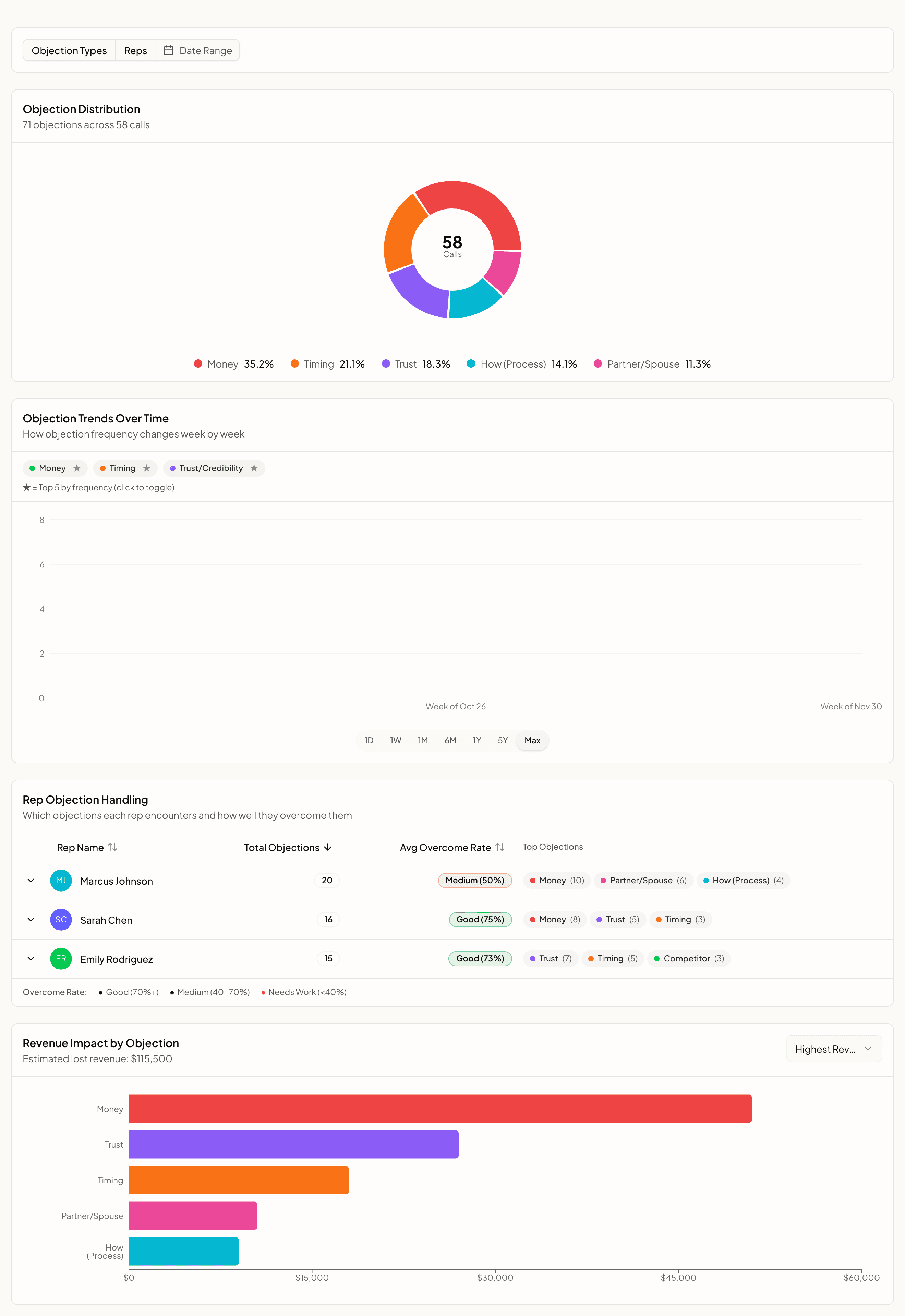
Task: Click Sarah Chen's total objections 16
Action: [328, 920]
